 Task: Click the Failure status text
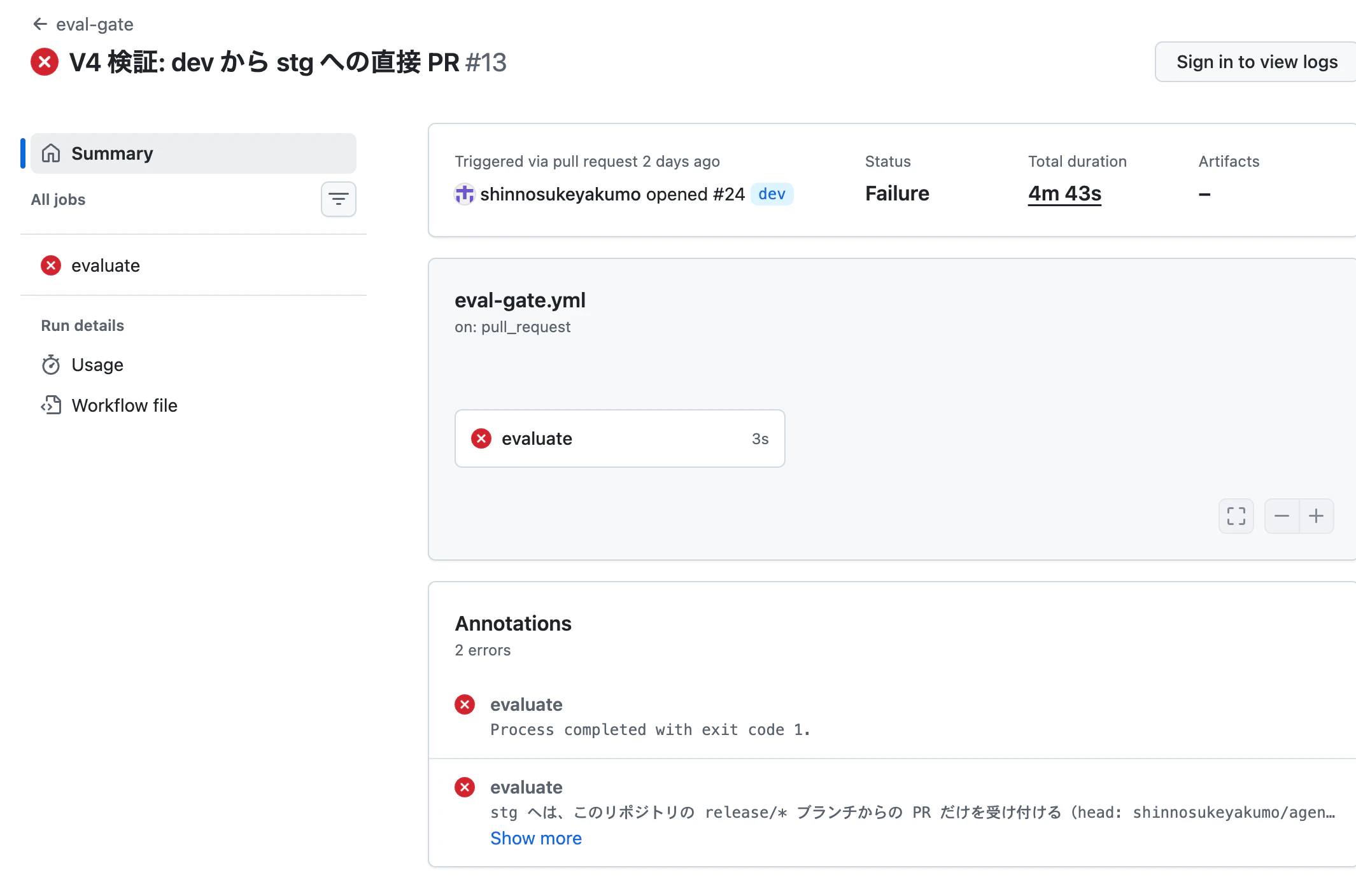coord(897,193)
